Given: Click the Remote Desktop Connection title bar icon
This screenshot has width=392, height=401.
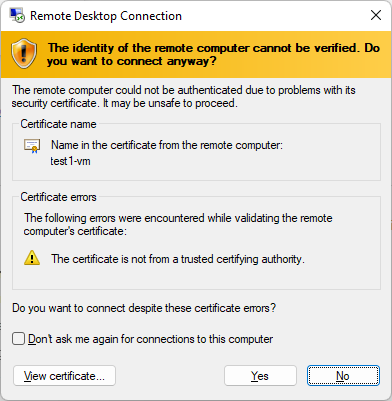Looking at the screenshot, I should point(17,16).
